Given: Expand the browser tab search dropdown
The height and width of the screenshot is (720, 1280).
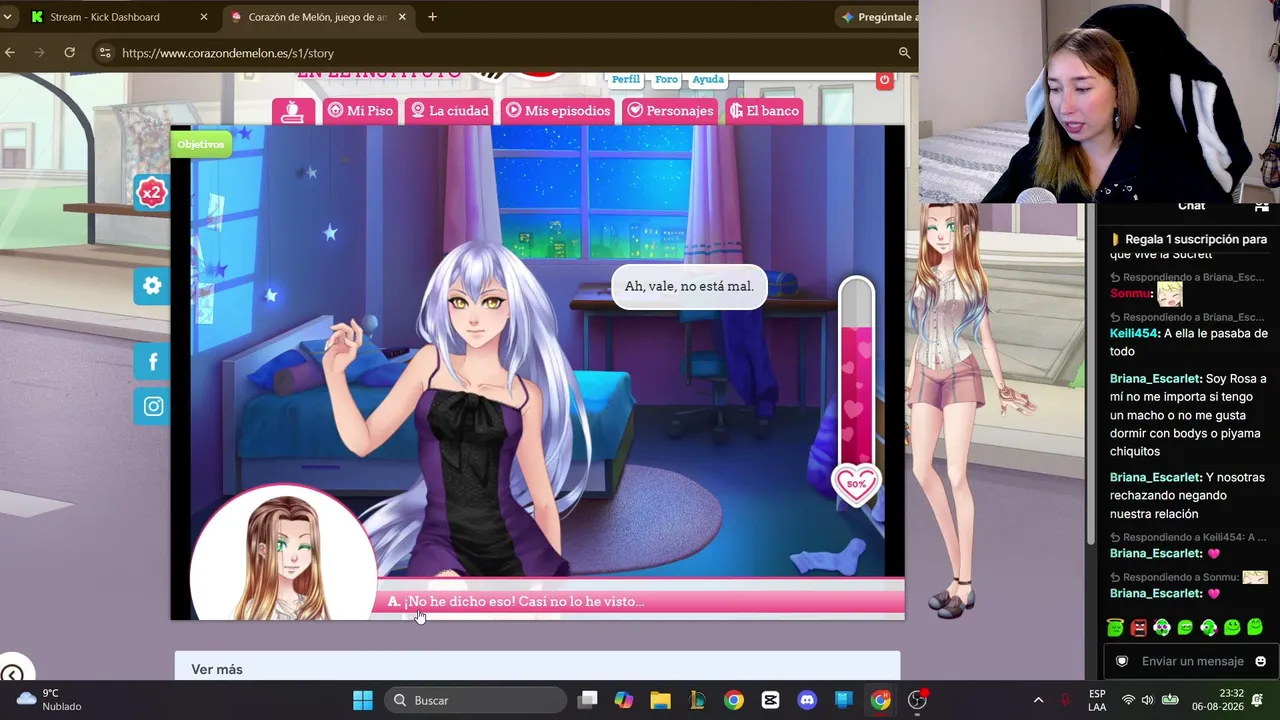Looking at the screenshot, I should point(7,17).
